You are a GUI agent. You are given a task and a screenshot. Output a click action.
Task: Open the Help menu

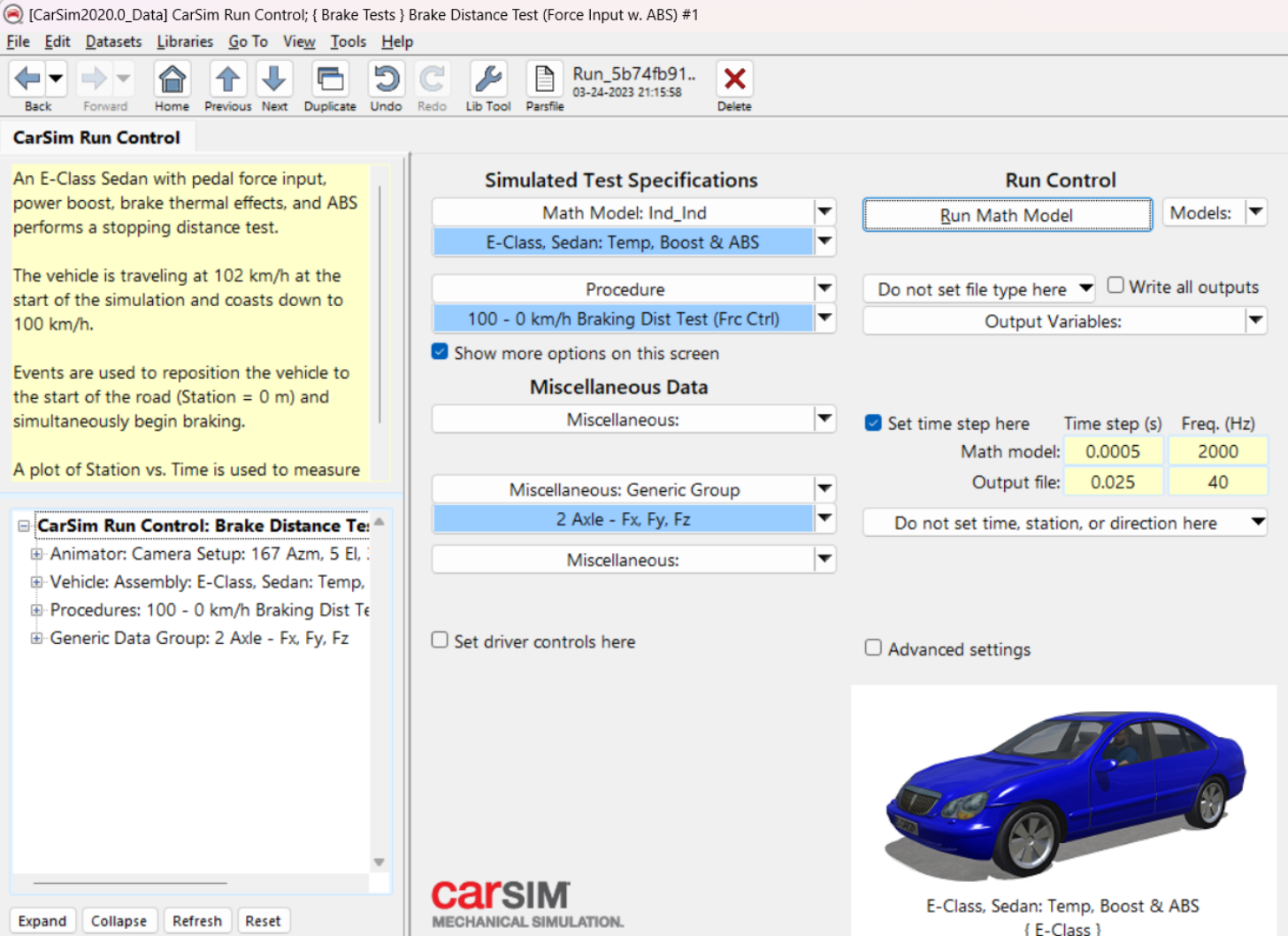click(397, 42)
